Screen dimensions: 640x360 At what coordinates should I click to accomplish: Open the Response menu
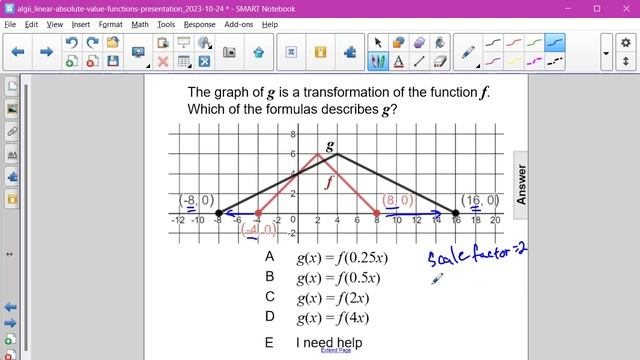(x=199, y=24)
